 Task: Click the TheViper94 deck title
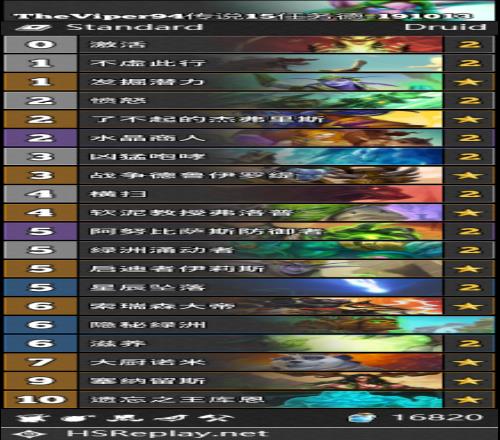tap(243, 16)
